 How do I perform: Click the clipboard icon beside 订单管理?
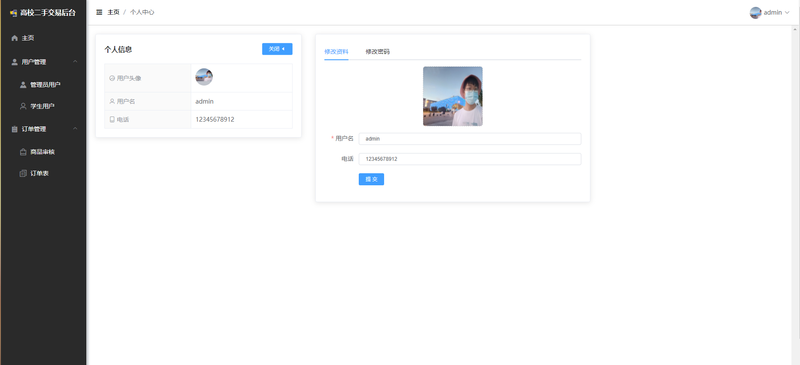click(14, 129)
